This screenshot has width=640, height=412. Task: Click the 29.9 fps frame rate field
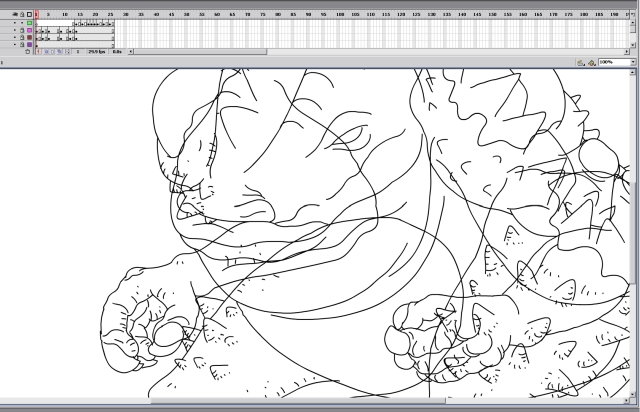click(98, 51)
